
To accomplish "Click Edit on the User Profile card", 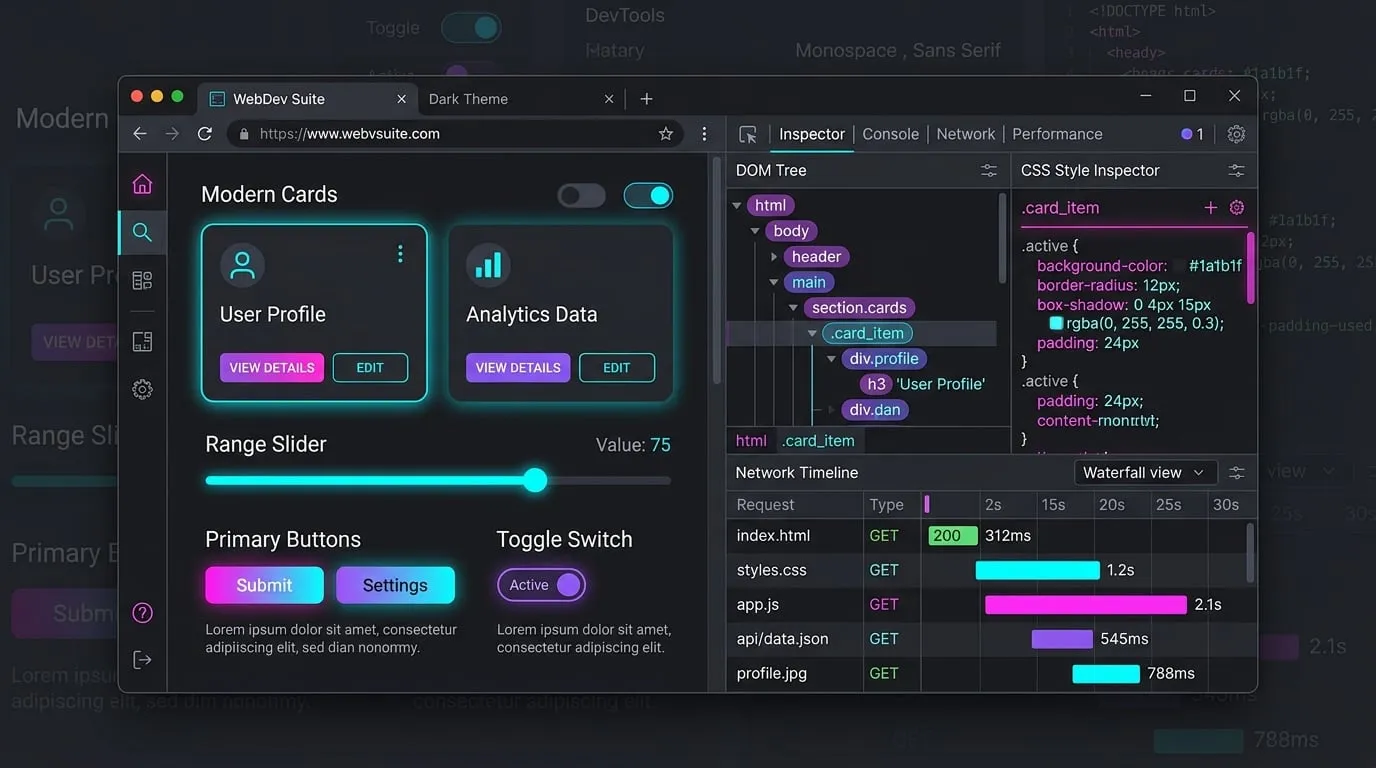I will [370, 368].
